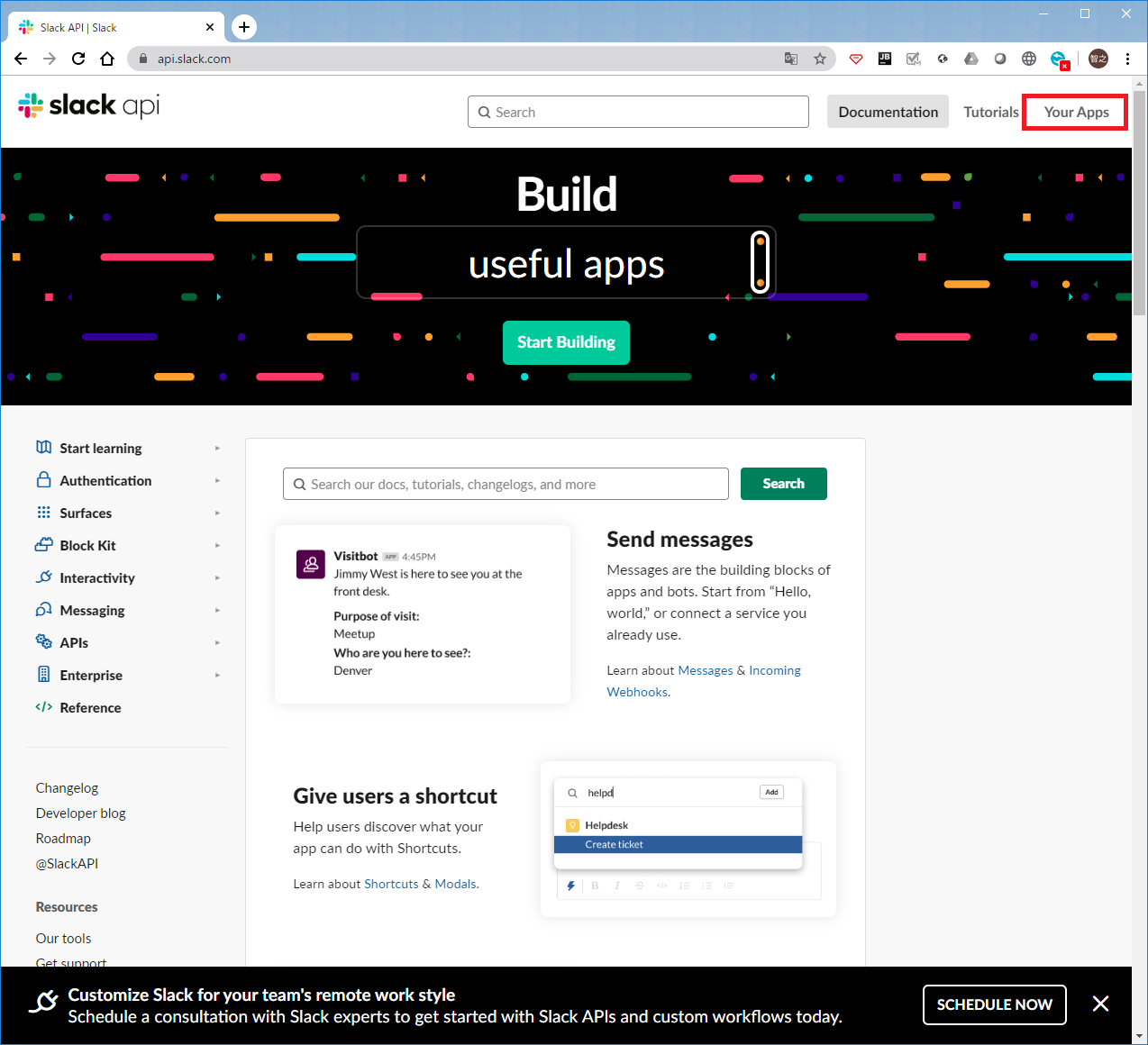Open the Reference sidebar item
This screenshot has width=1148, height=1045.
click(90, 707)
